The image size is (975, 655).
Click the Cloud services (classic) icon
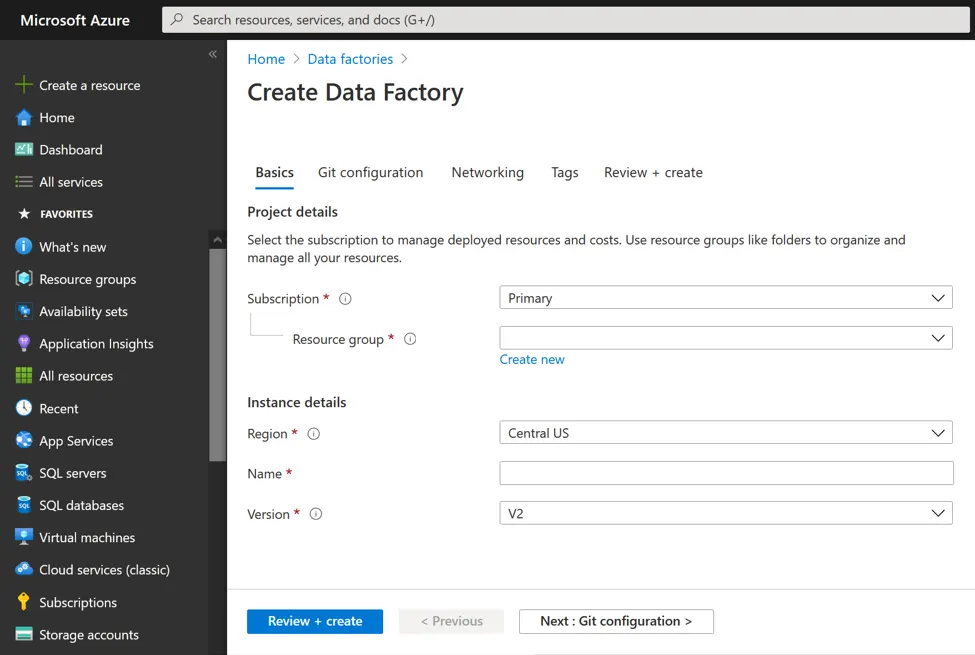[x=24, y=569]
